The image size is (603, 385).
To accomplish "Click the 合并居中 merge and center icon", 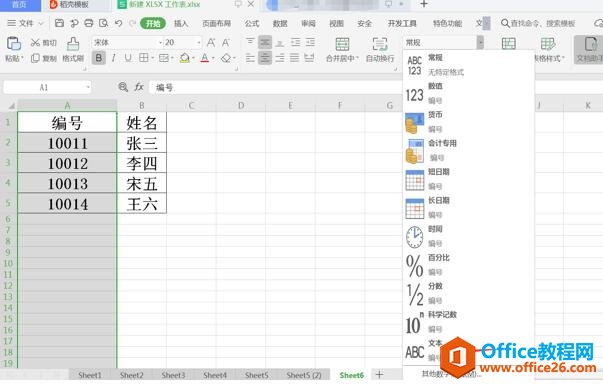I will pyautogui.click(x=342, y=44).
